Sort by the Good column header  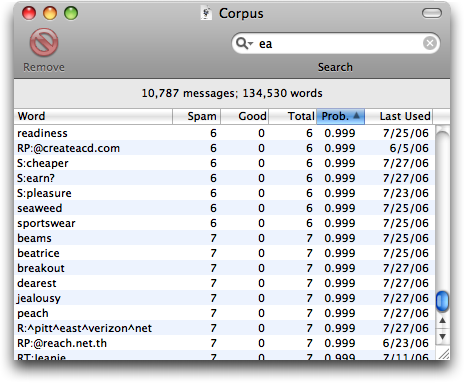tap(245, 116)
